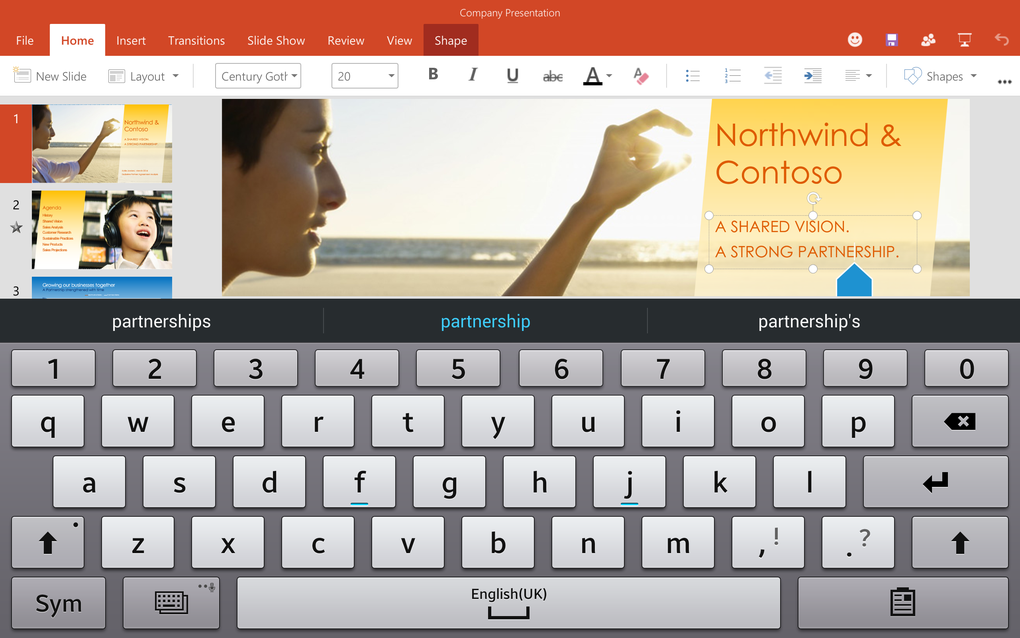Send feedback using the smiley face icon
This screenshot has height=638, width=1020.
(855, 39)
